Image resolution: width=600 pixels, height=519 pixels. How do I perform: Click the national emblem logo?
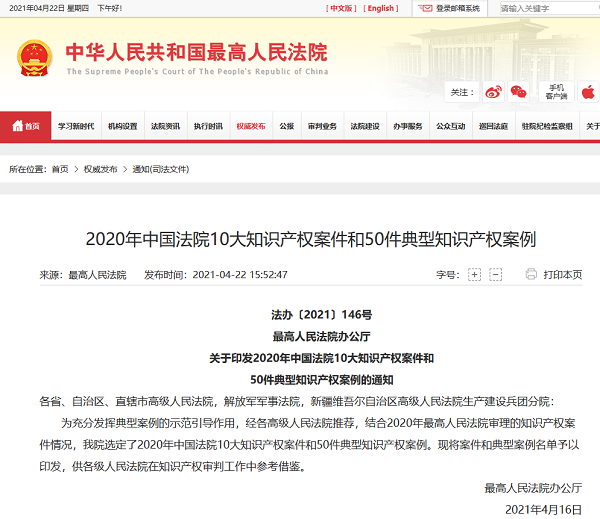37,59
